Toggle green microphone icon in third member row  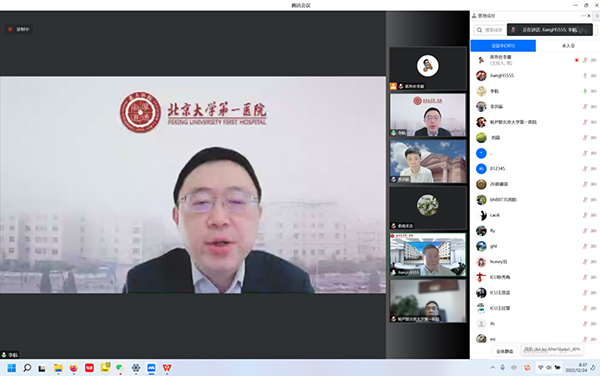click(585, 91)
